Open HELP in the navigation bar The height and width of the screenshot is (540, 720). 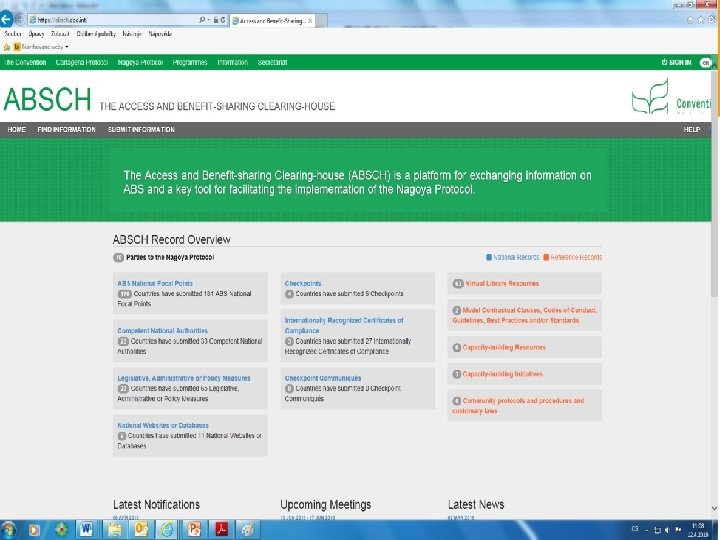pos(692,130)
